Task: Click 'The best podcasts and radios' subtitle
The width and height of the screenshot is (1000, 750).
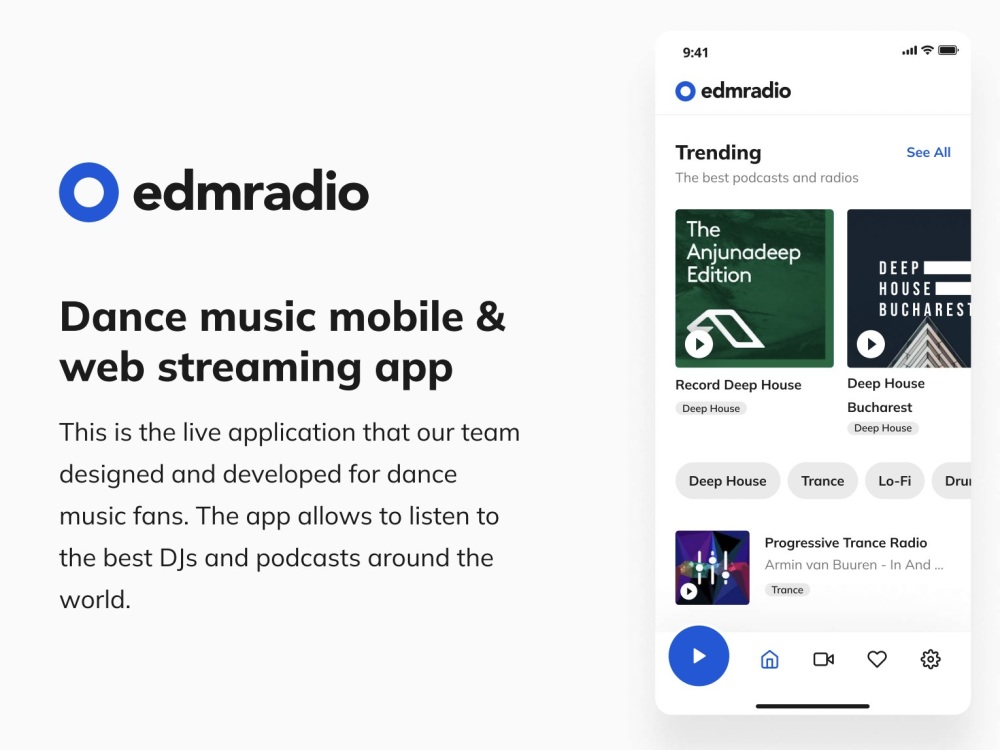Action: click(x=767, y=178)
